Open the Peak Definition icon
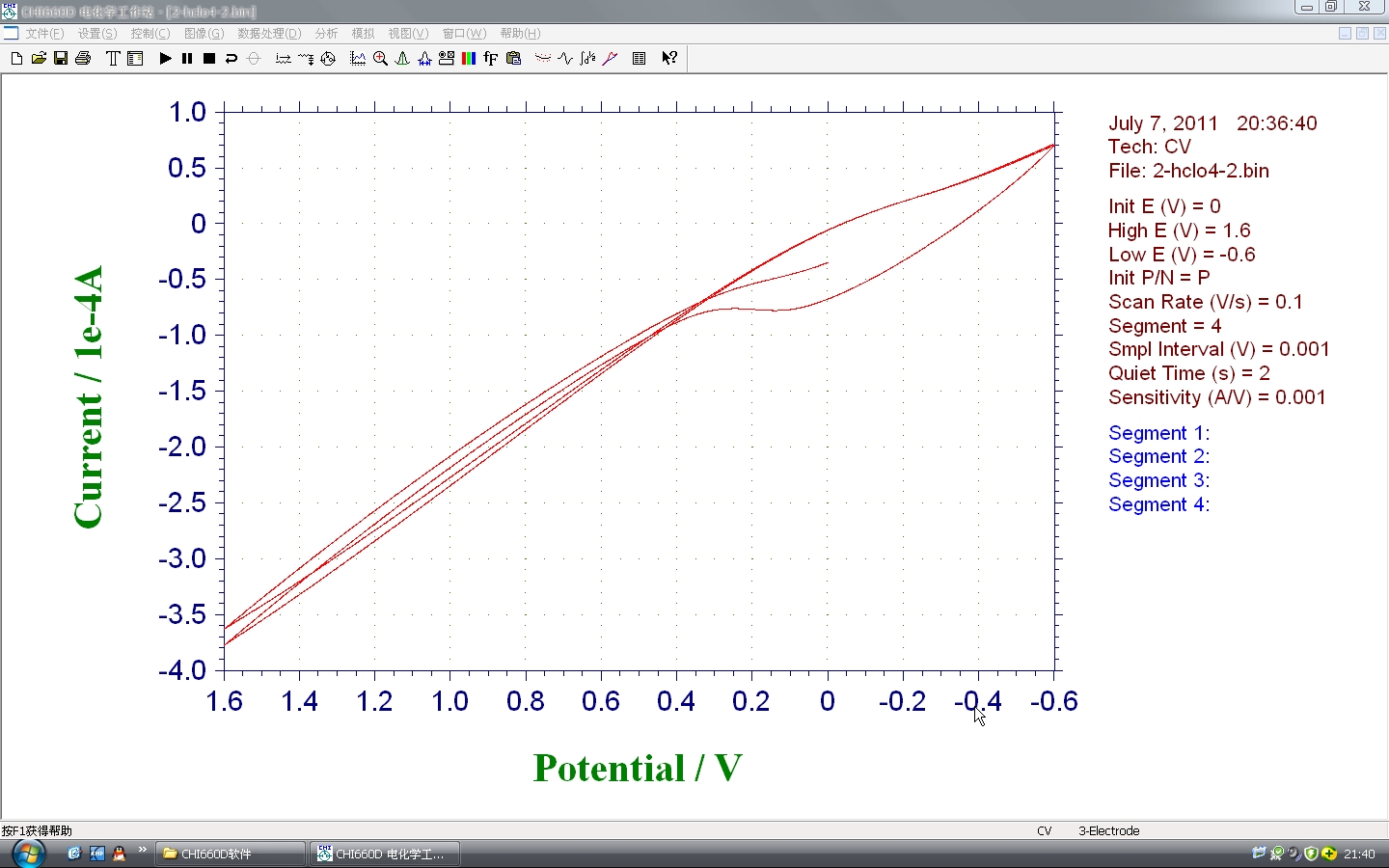 click(x=424, y=59)
